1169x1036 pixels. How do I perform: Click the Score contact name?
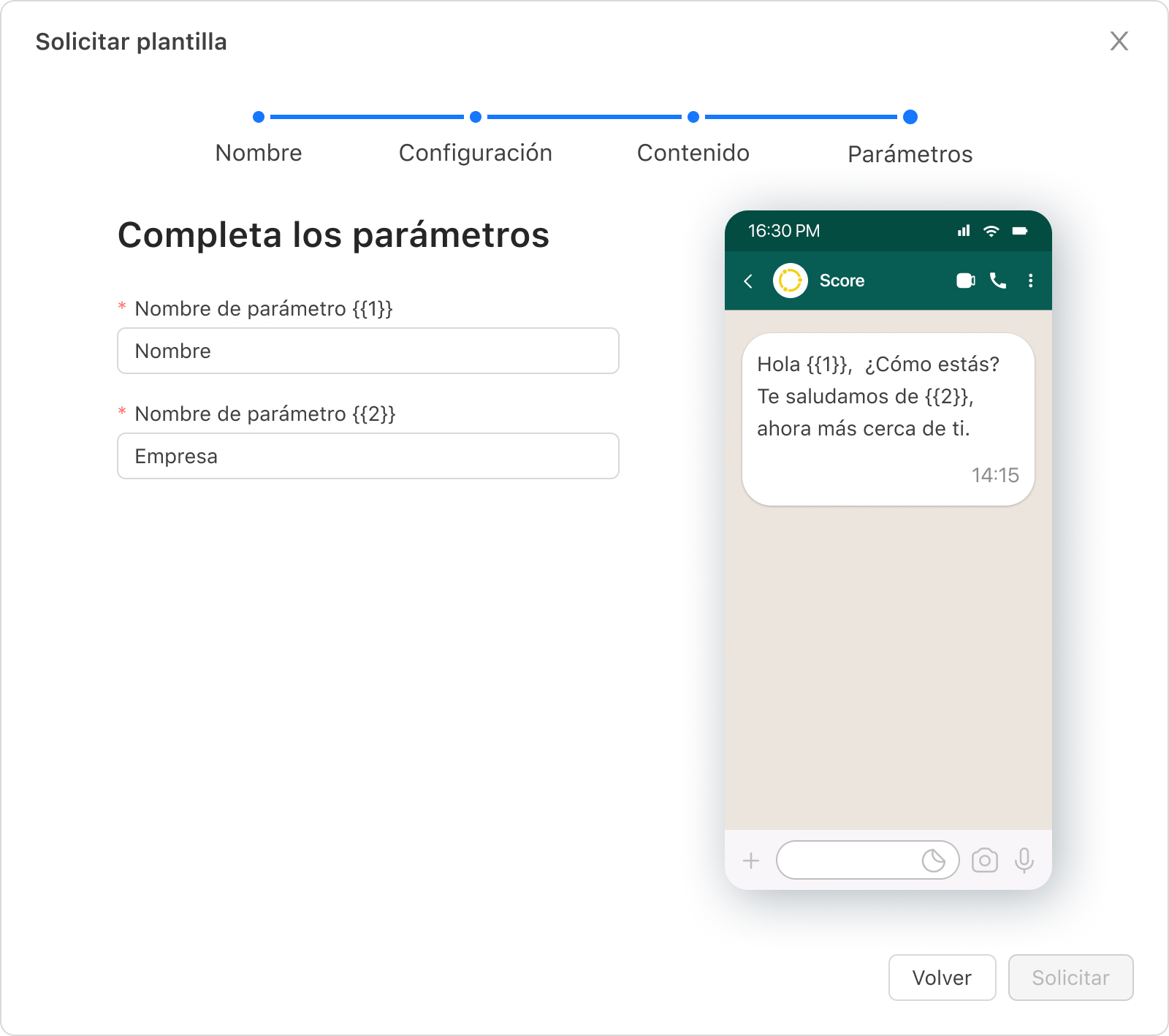842,281
